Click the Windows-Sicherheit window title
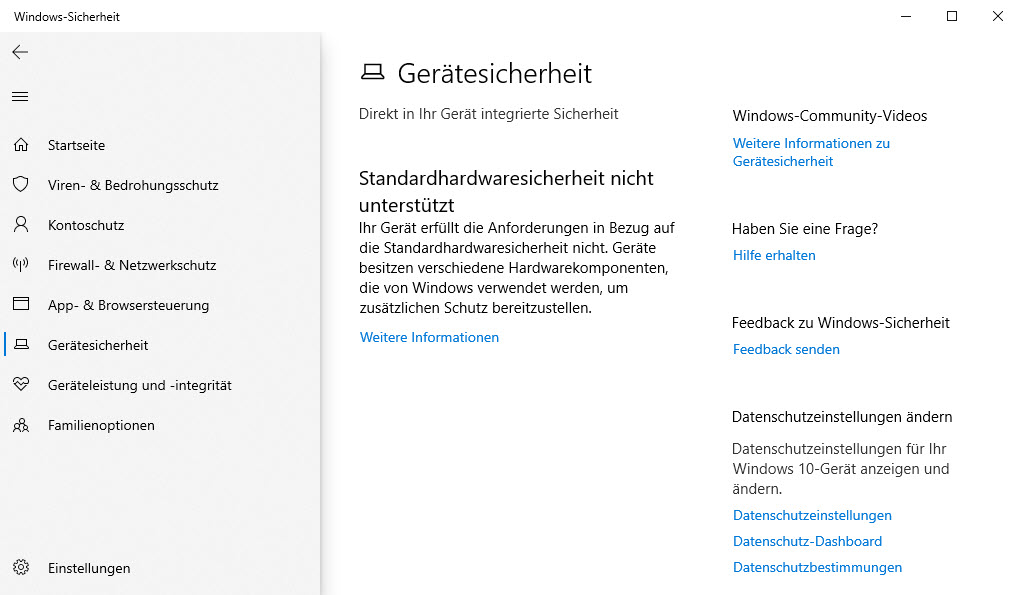Image resolution: width=1021 pixels, height=595 pixels. [x=67, y=17]
